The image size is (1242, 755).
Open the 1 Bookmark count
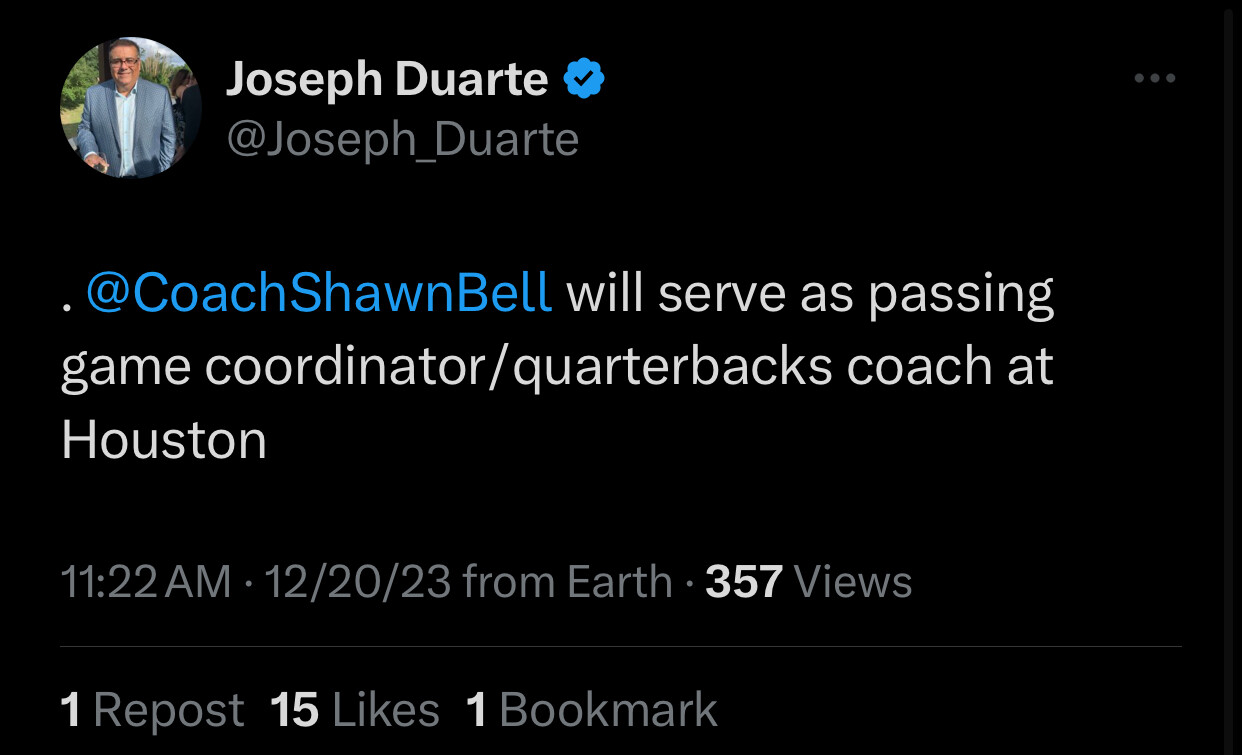tap(592, 710)
